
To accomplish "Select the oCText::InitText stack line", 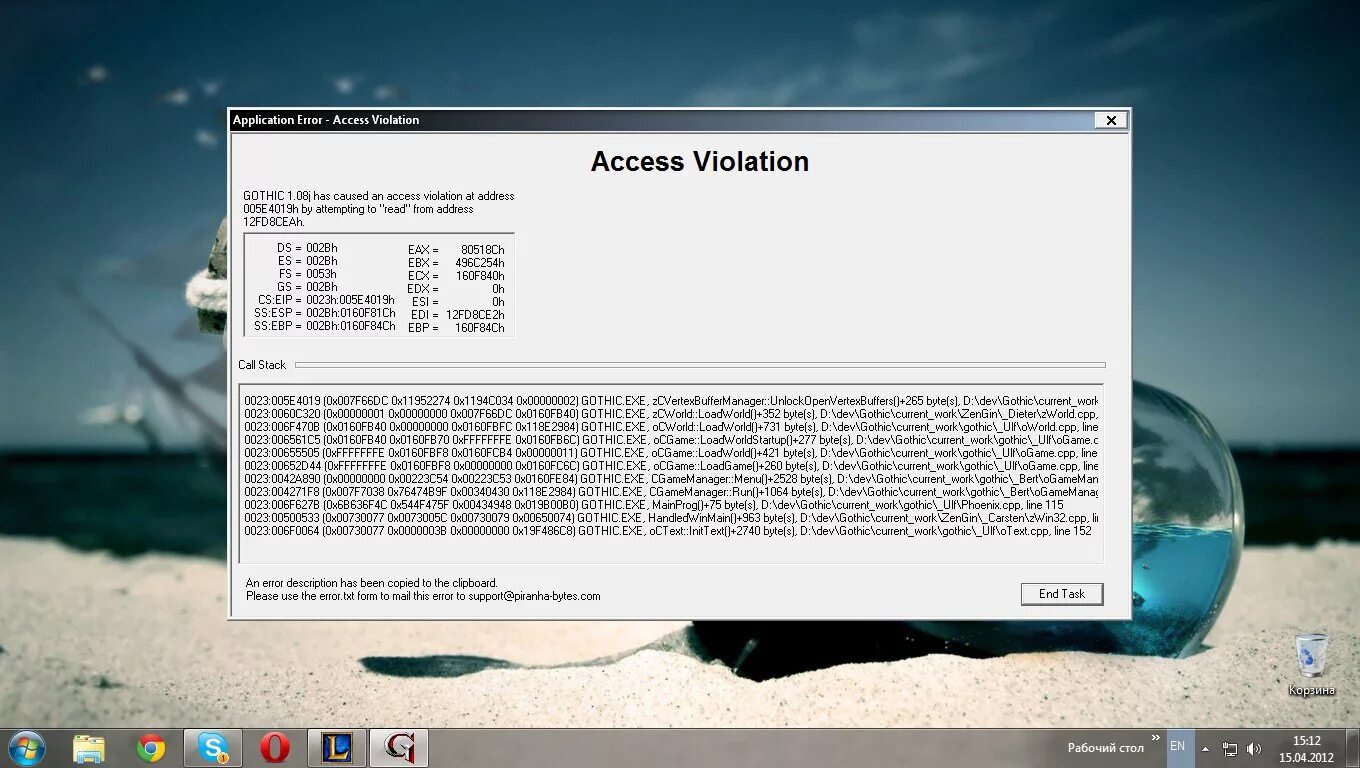I will 668,531.
